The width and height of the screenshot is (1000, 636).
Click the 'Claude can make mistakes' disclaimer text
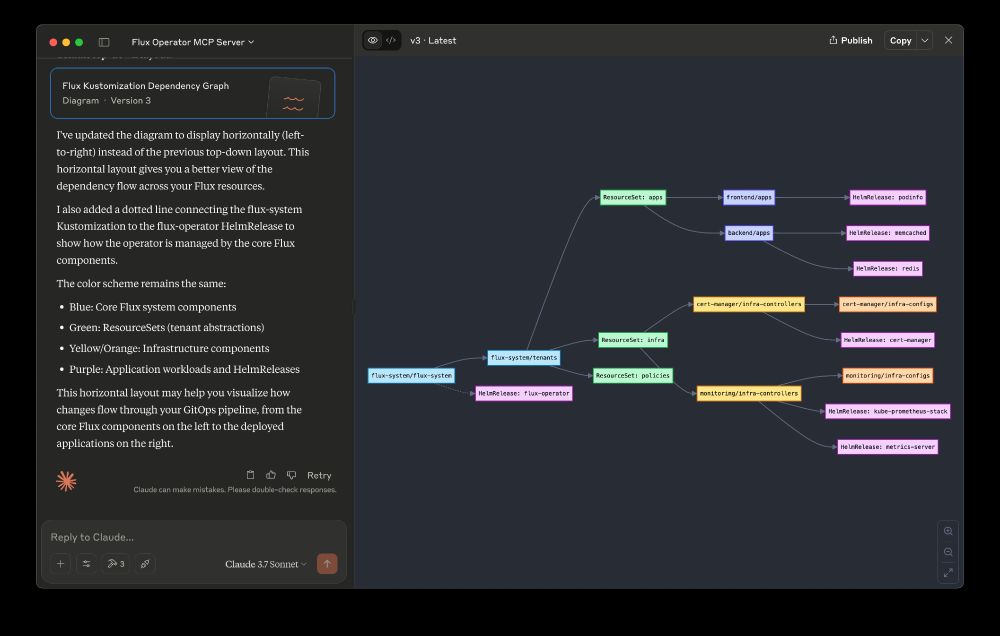tap(235, 490)
